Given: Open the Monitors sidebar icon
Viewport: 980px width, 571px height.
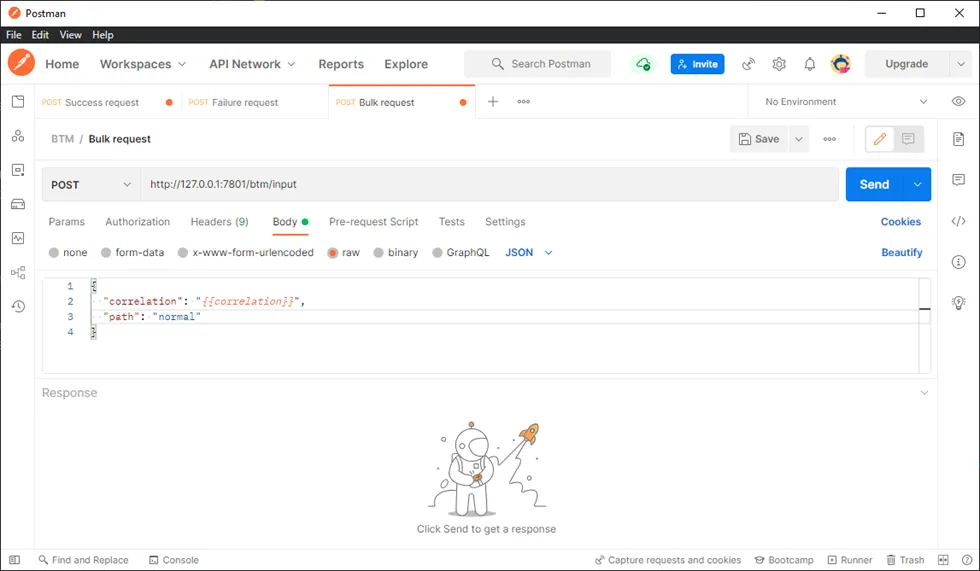Looking at the screenshot, I should [18, 238].
